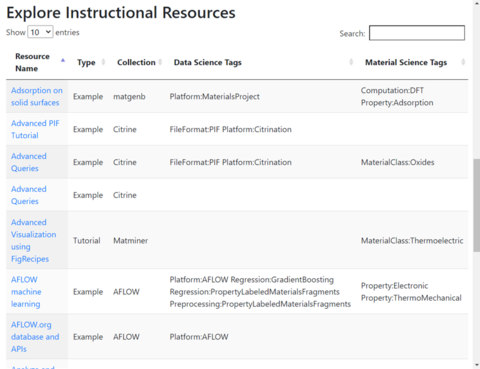The width and height of the screenshot is (480, 369).
Task: Click Data Science Tags column header
Action: click(x=207, y=62)
